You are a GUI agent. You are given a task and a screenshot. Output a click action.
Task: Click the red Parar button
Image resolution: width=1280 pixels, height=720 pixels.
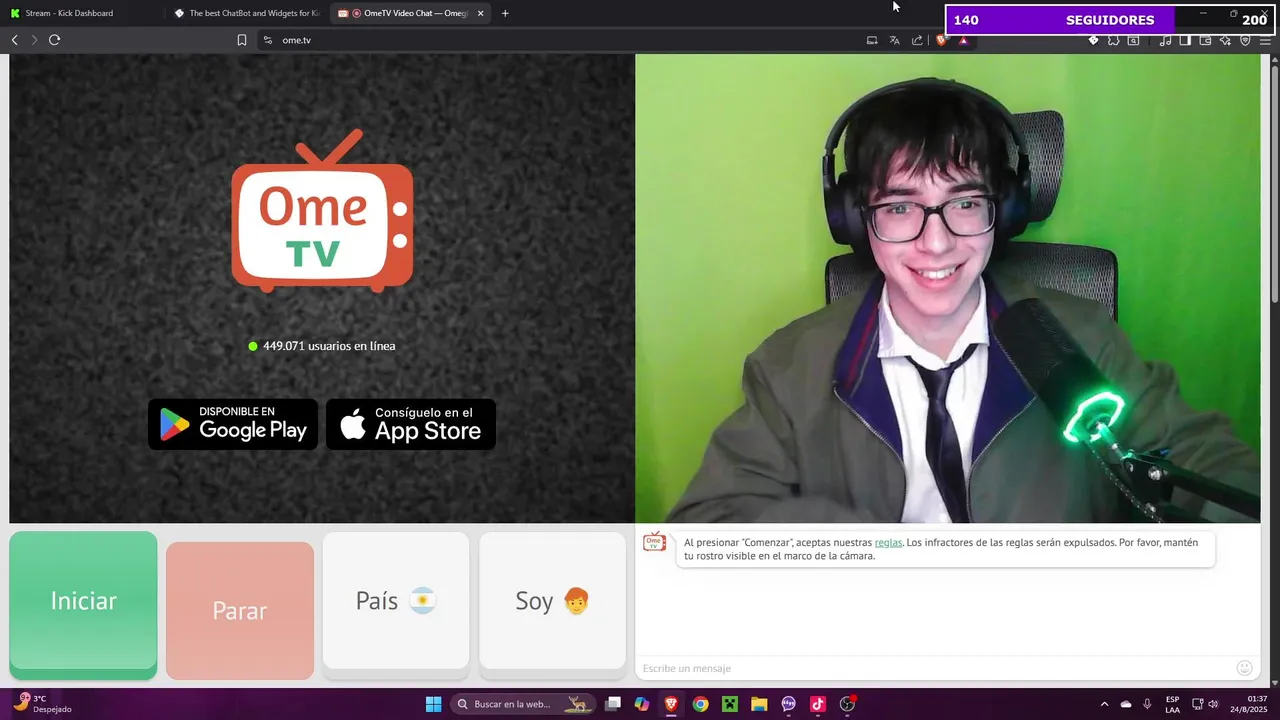(x=240, y=610)
